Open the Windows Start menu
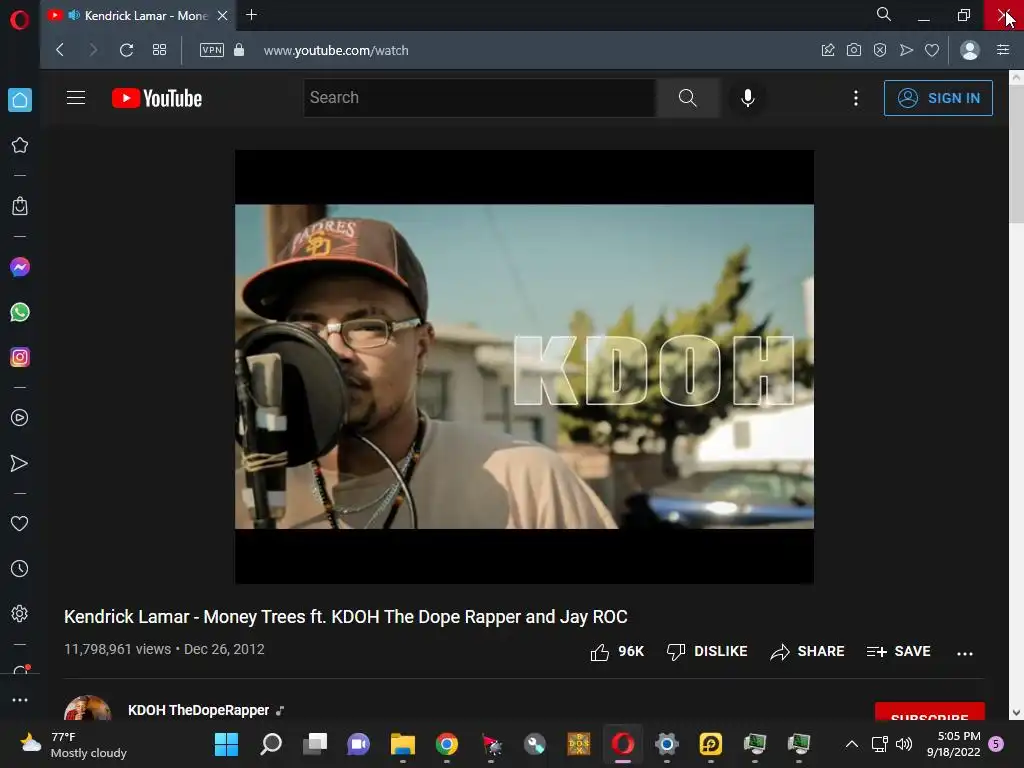1024x768 pixels. 227,744
